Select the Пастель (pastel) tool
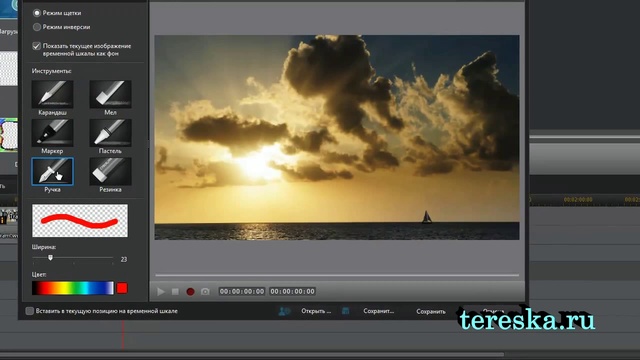Screen dimensions: 640x360 point(110,133)
